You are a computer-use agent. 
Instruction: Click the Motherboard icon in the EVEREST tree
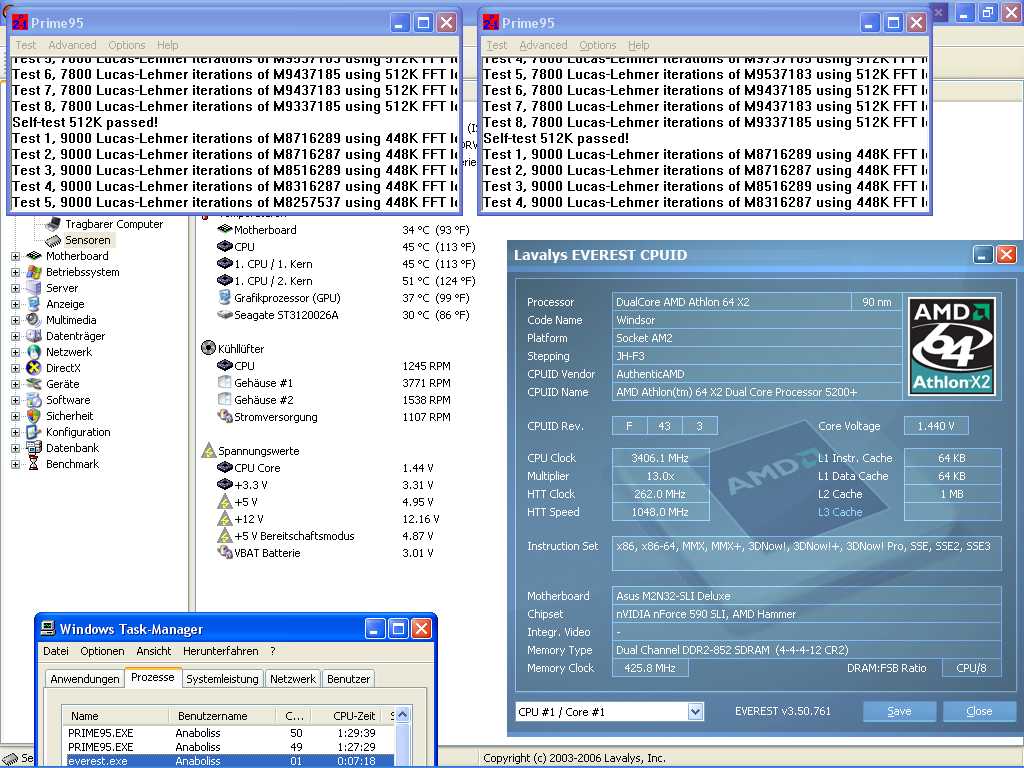click(x=34, y=256)
